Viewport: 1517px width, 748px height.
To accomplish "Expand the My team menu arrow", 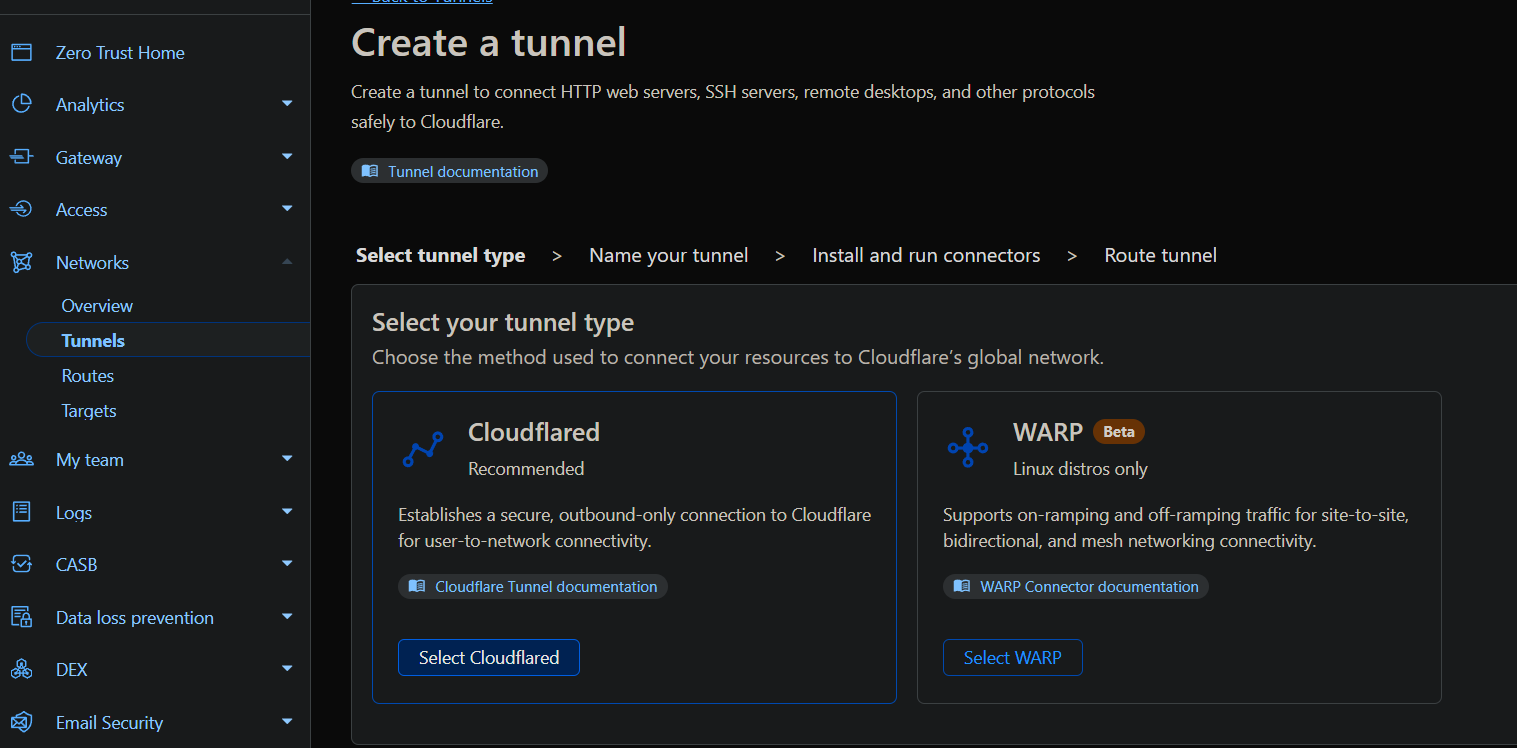I will point(287,459).
